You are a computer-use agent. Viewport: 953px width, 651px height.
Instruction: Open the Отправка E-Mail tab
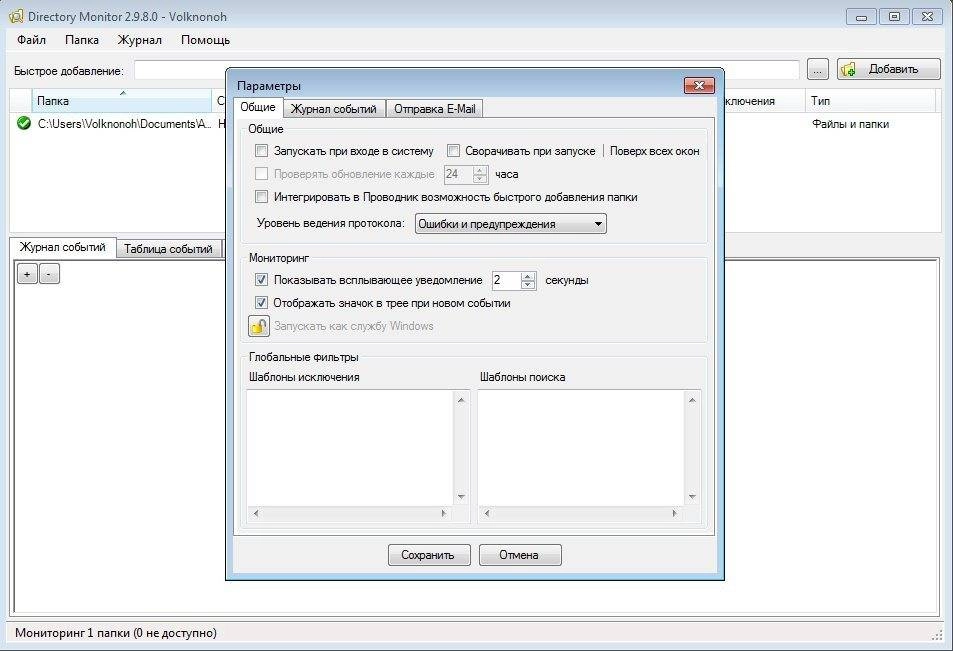[x=435, y=109]
